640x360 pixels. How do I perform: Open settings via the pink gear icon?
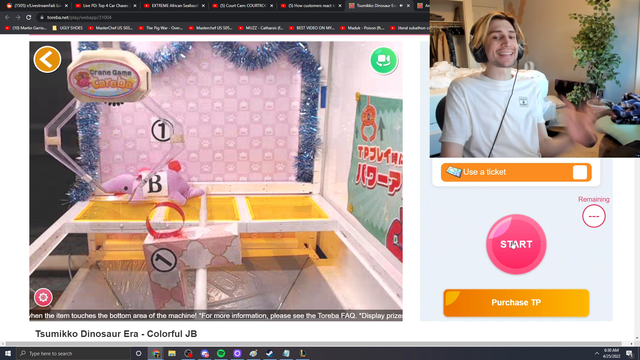[43, 297]
